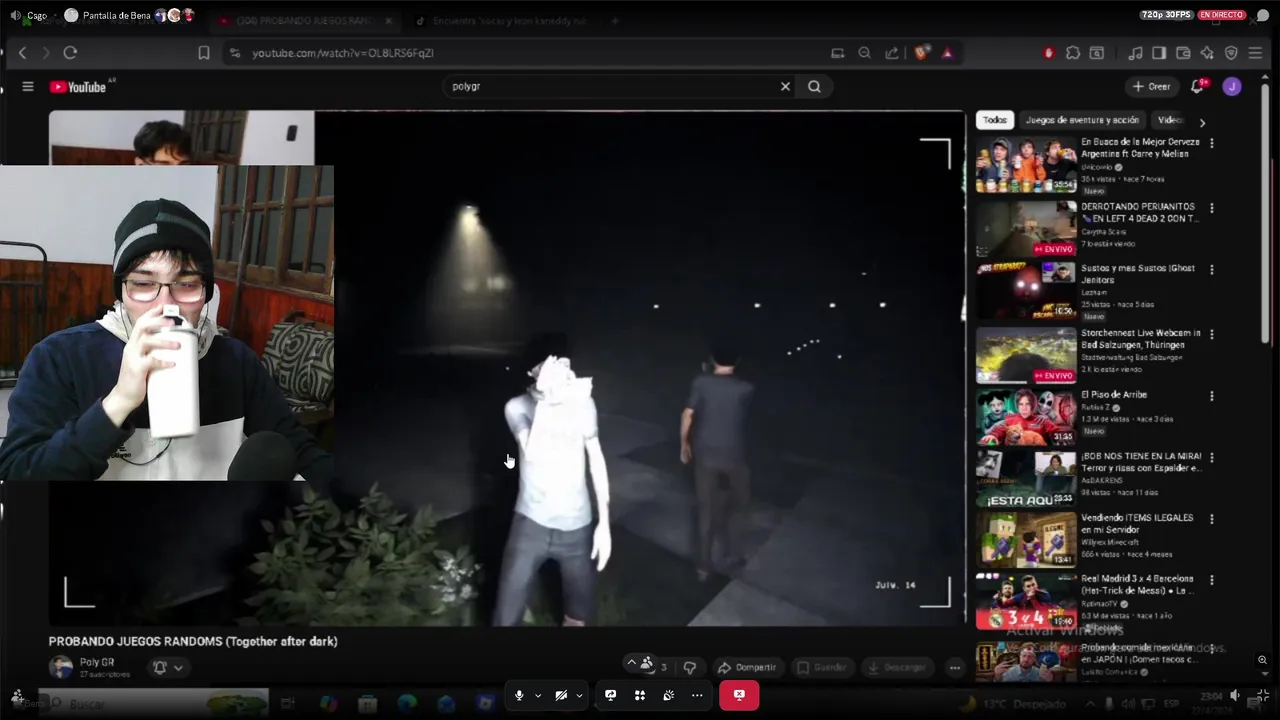Open the '720p 30FPS' stream quality badge
Image resolution: width=1280 pixels, height=720 pixels.
pos(1165,15)
